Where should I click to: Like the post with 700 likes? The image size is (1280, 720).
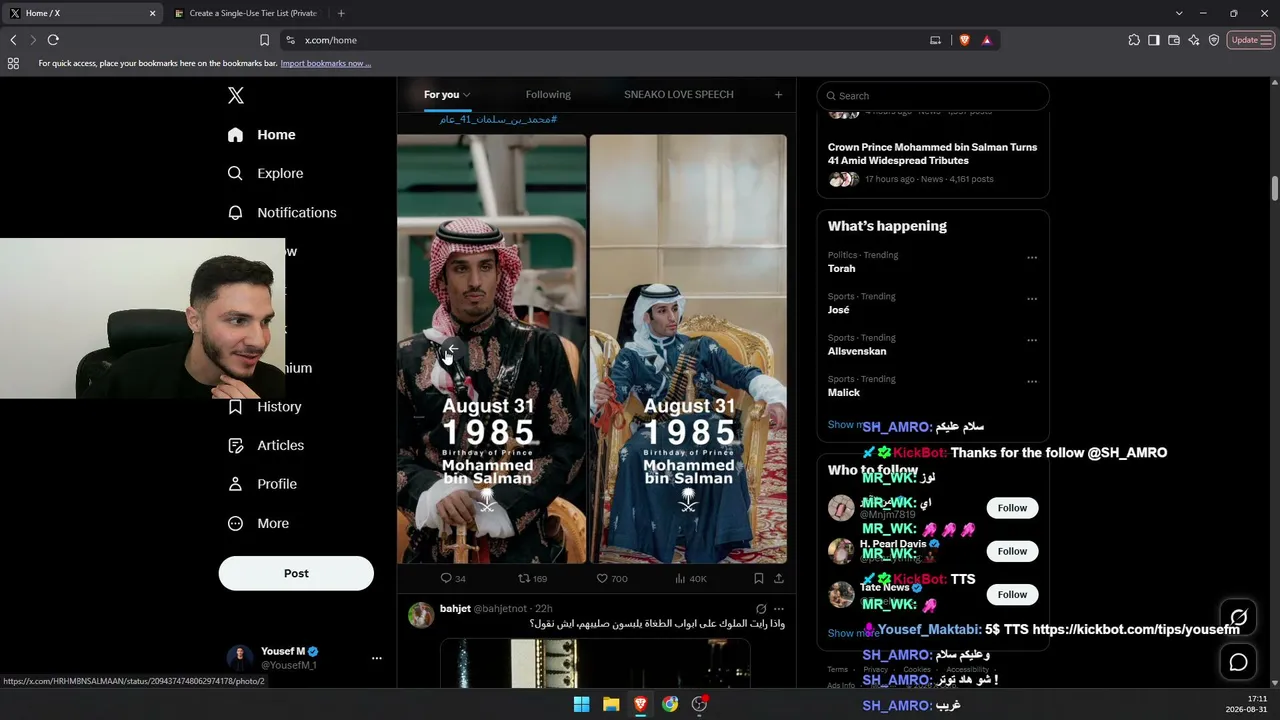612,578
